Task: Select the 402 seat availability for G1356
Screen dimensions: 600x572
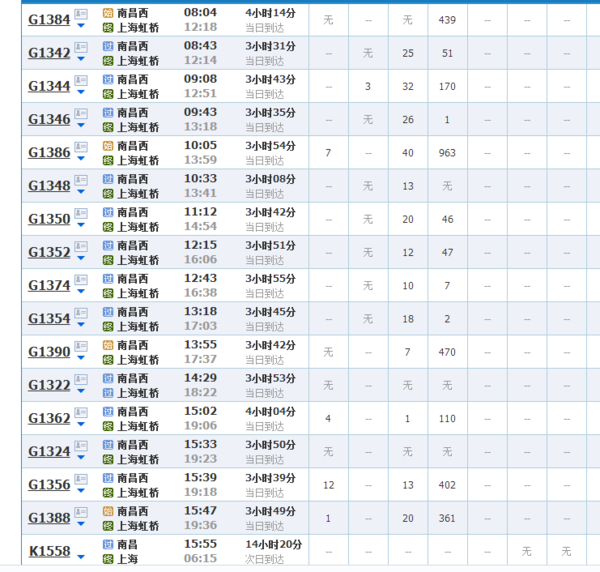Action: (x=446, y=485)
